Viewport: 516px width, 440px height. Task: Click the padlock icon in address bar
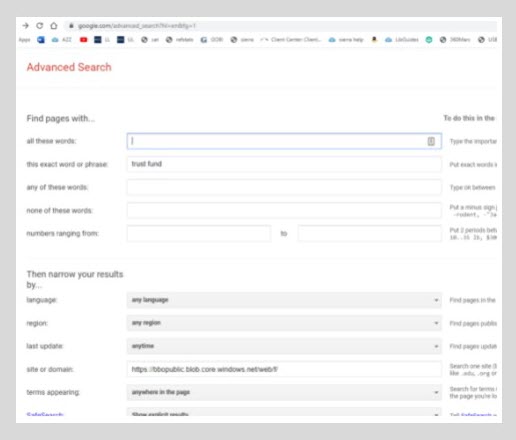[71, 26]
